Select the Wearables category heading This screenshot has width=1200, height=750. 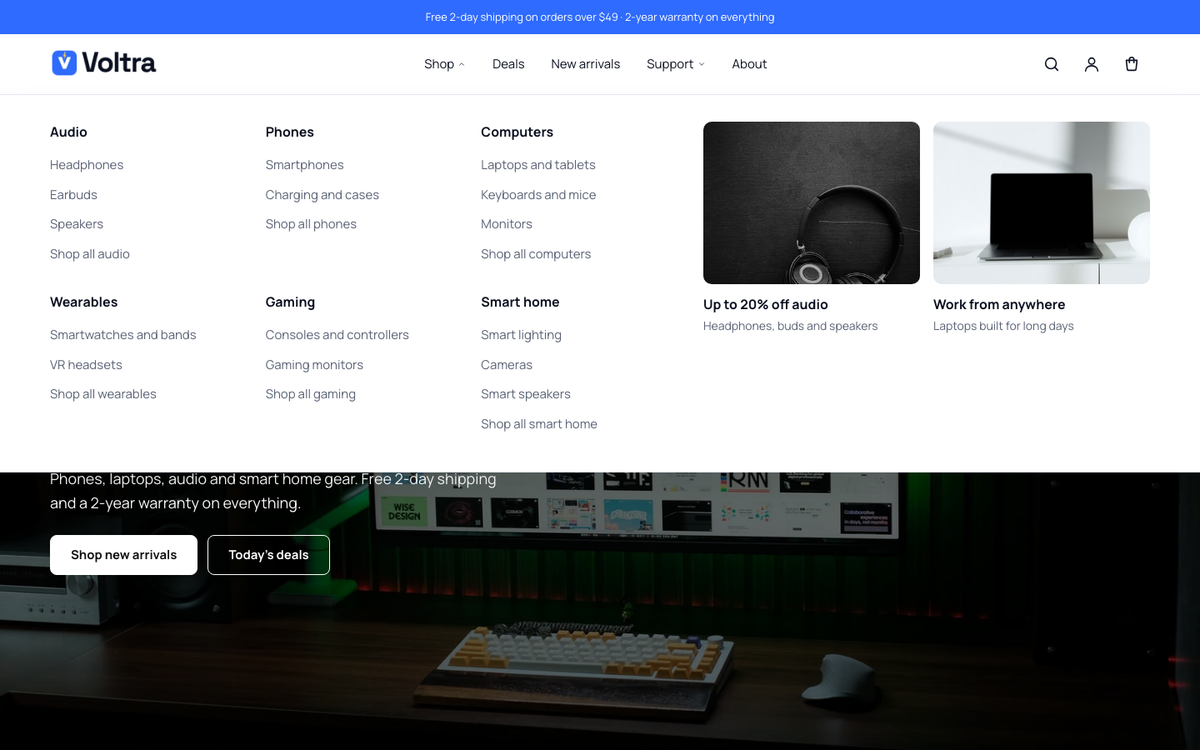pos(84,302)
